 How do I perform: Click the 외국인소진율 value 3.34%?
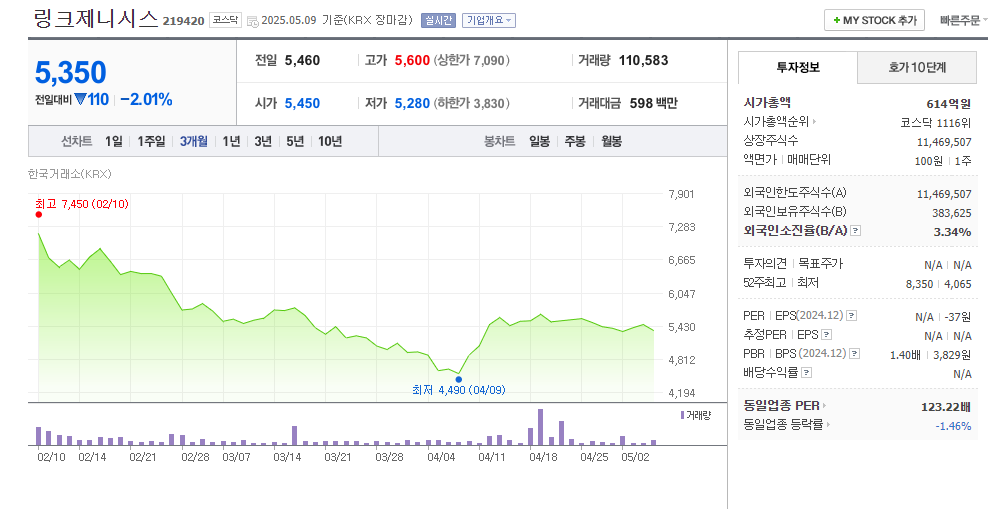click(952, 232)
